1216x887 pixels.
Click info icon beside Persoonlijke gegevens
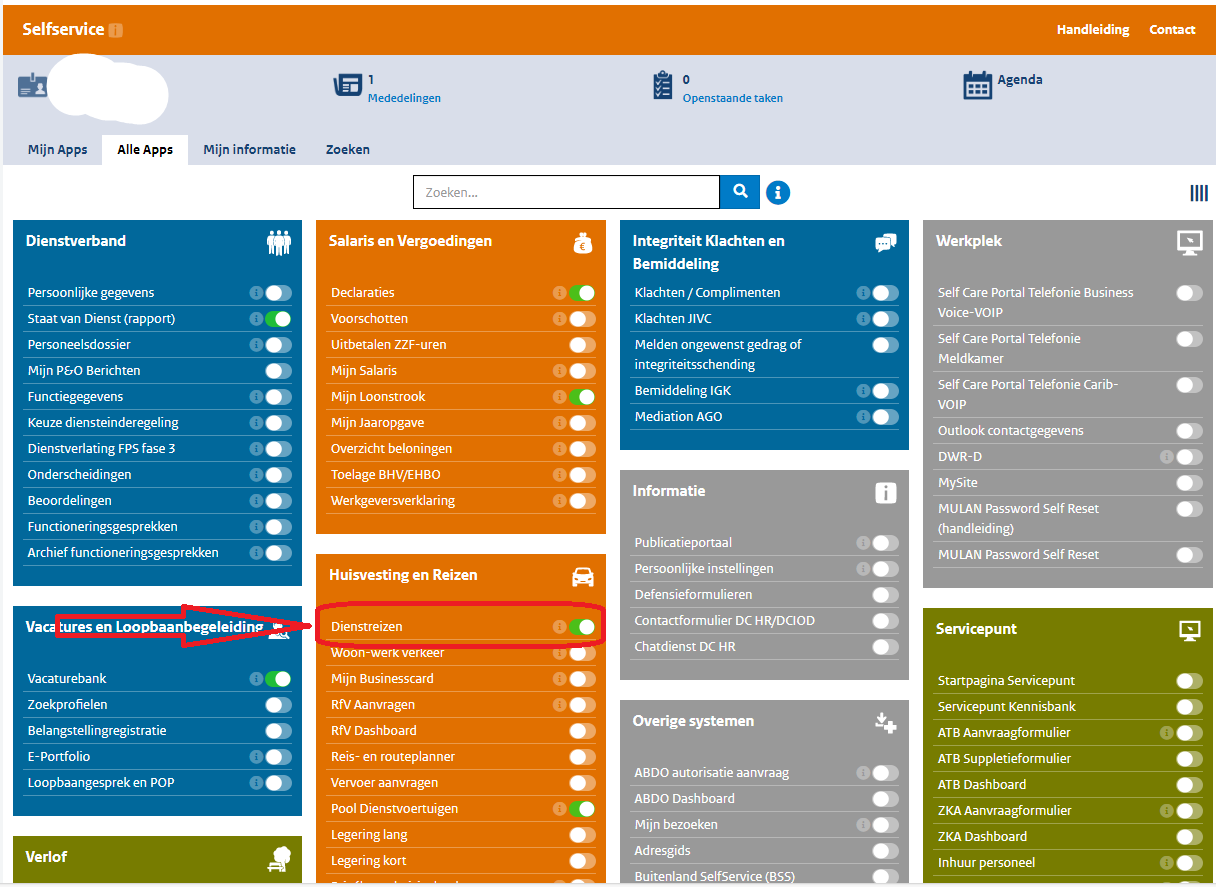click(x=256, y=293)
